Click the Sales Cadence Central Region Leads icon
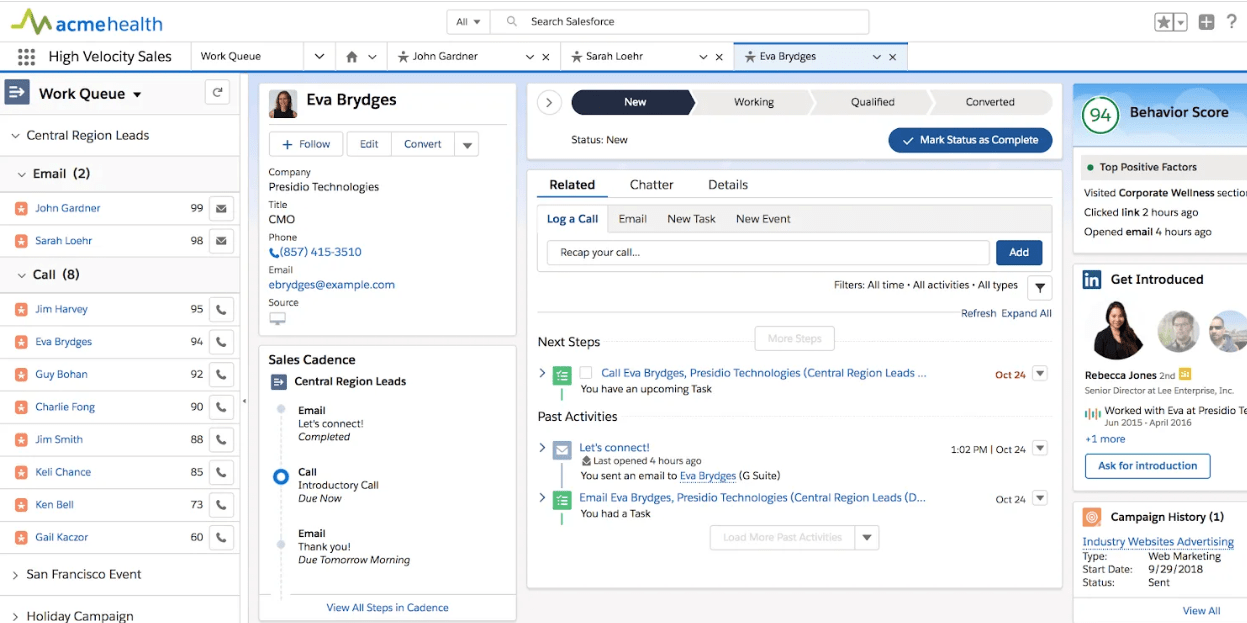Image resolution: width=1247 pixels, height=623 pixels. (279, 382)
